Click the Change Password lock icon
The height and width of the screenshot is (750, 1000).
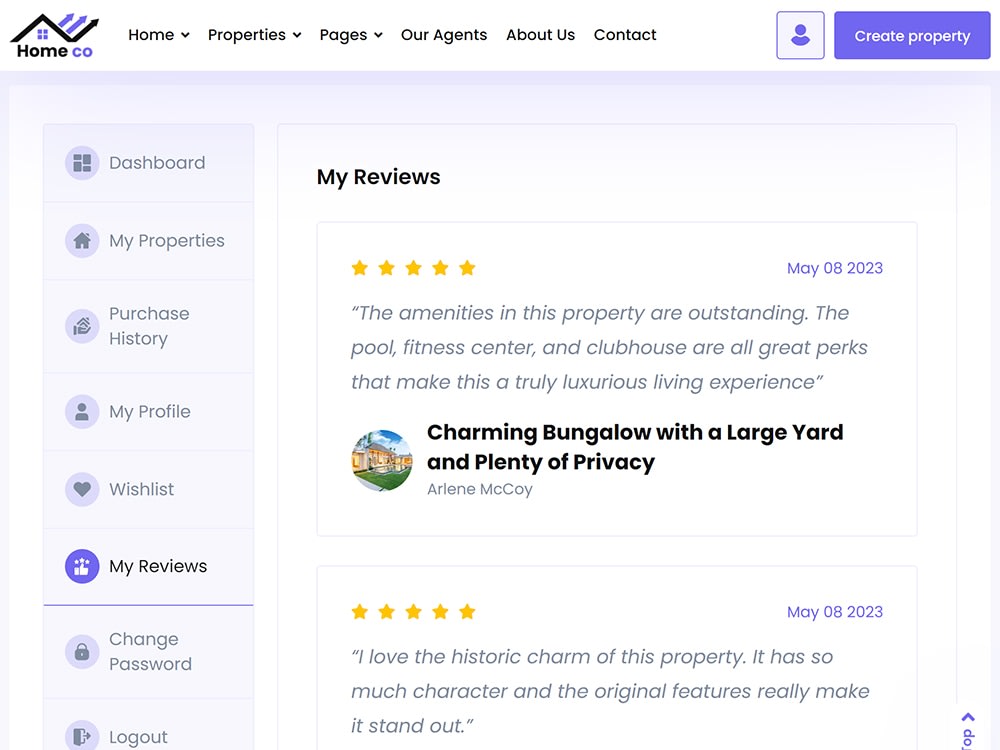pyautogui.click(x=82, y=652)
